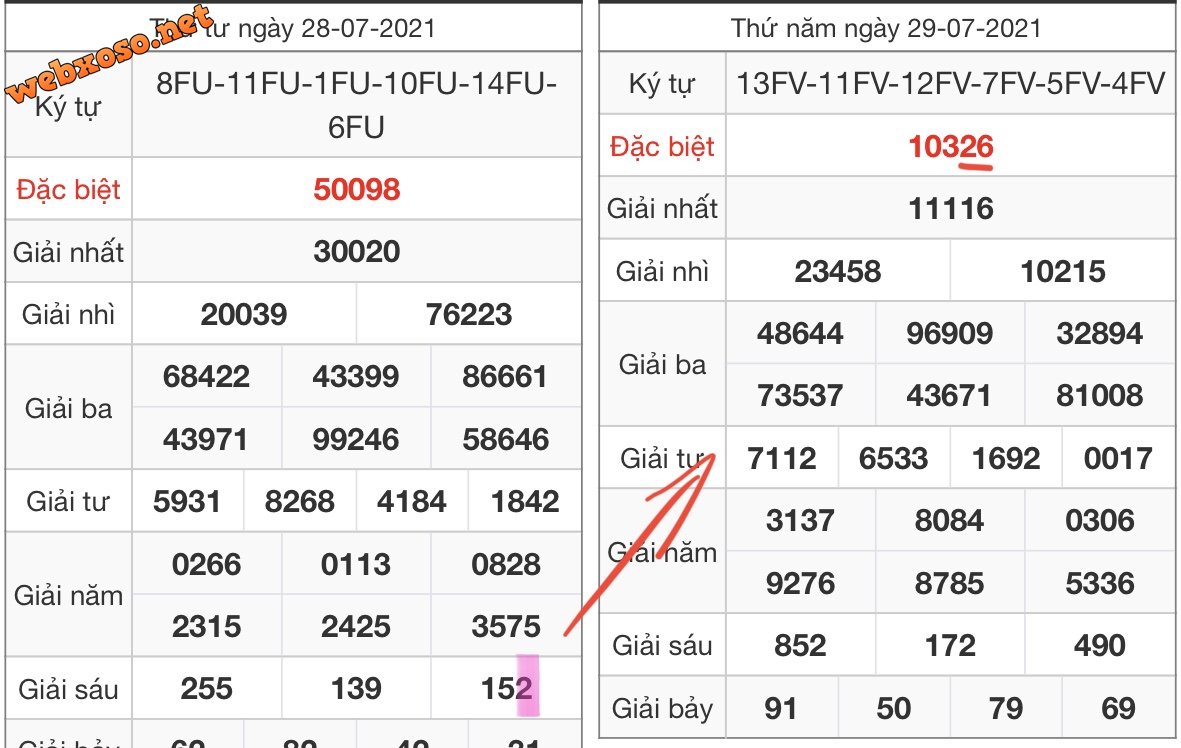1181x748 pixels.
Task: Select first prize number 30020
Action: (356, 251)
